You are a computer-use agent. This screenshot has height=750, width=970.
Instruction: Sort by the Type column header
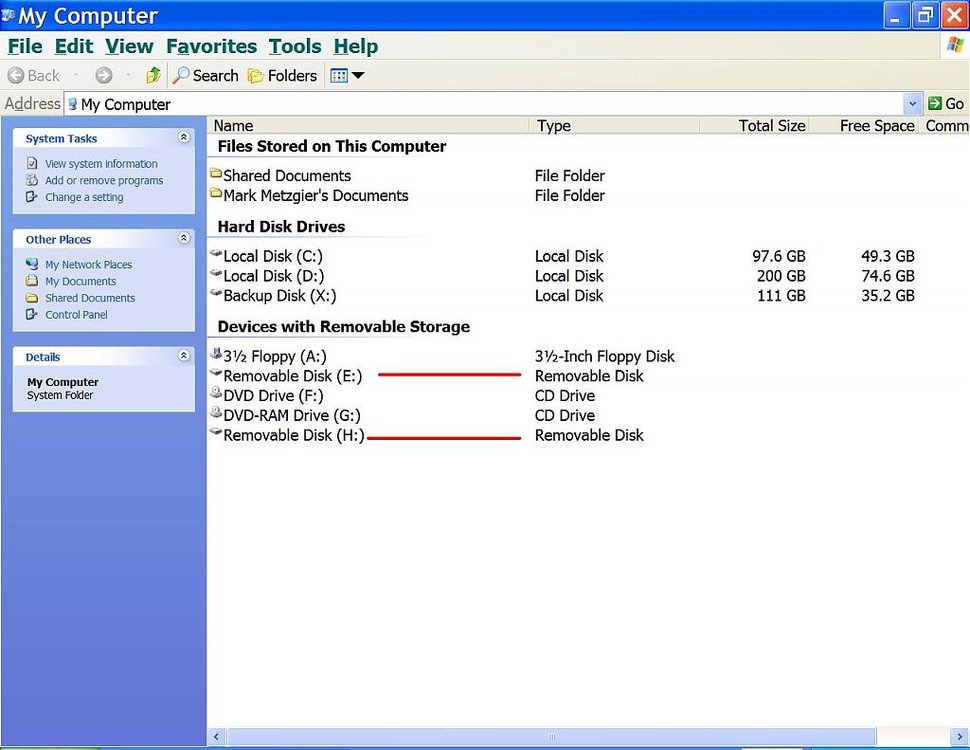tap(614, 126)
